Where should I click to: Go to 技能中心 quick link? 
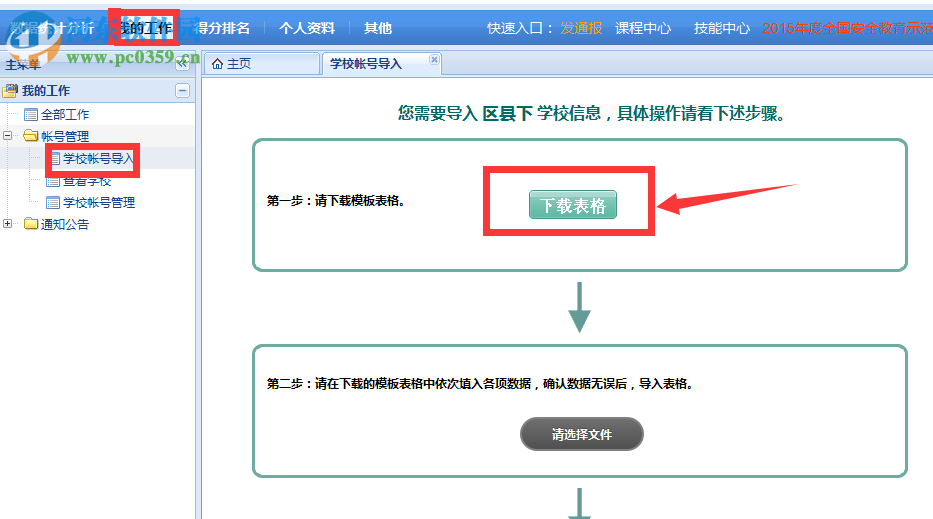pos(722,28)
